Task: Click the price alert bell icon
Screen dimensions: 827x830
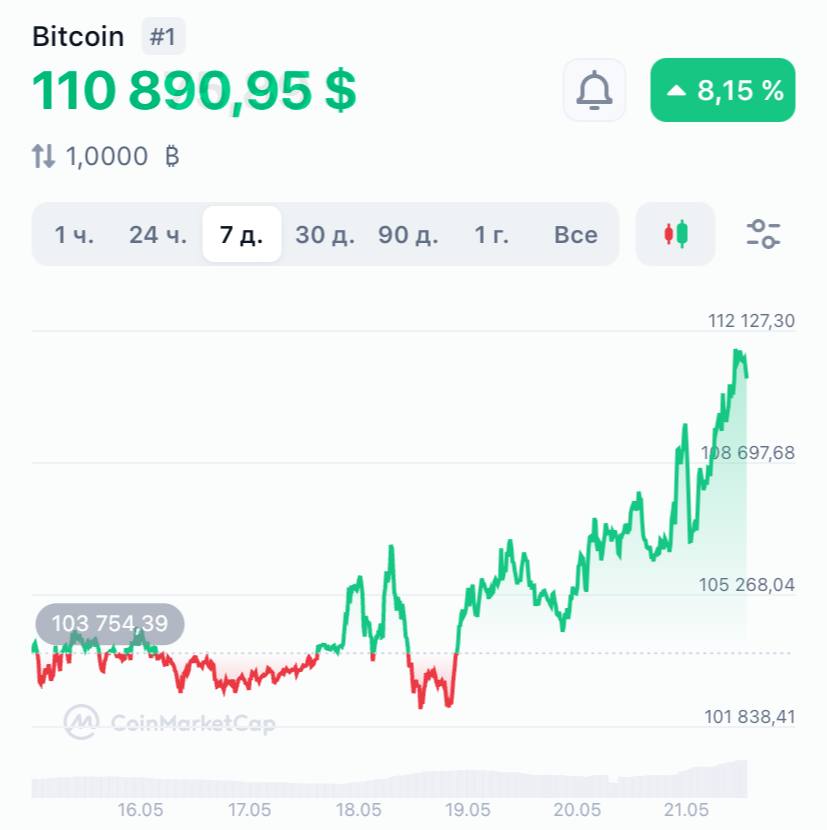Action: click(x=594, y=91)
